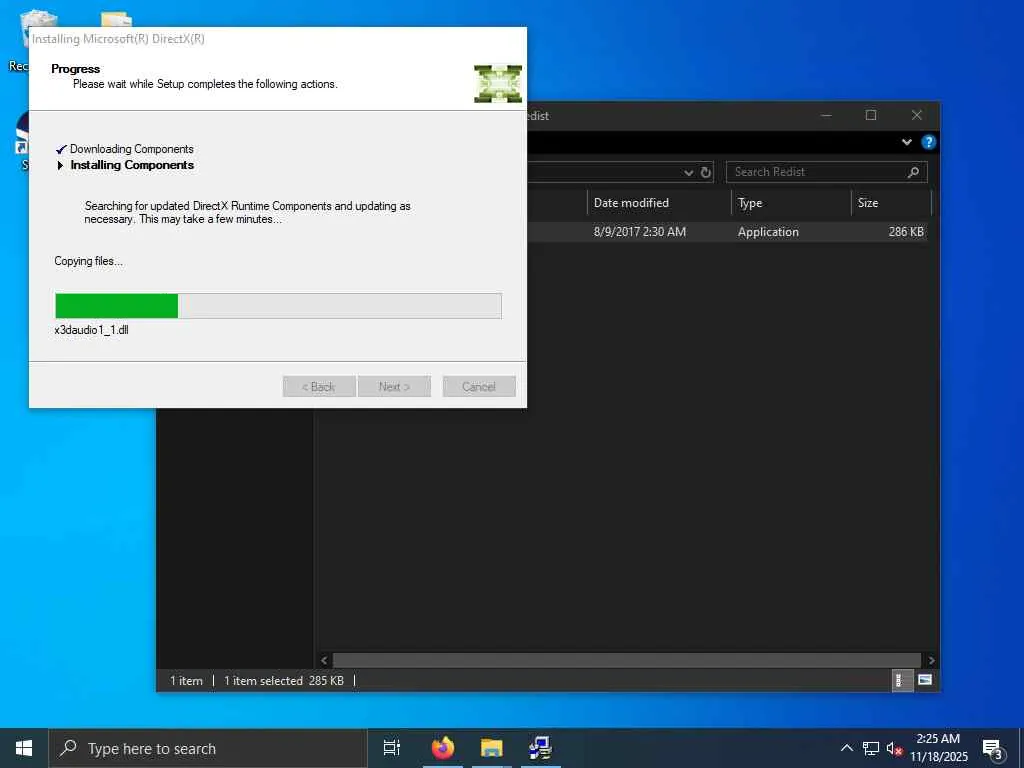Click the Cancel button in DirectX setup
1024x768 pixels.
pos(479,387)
